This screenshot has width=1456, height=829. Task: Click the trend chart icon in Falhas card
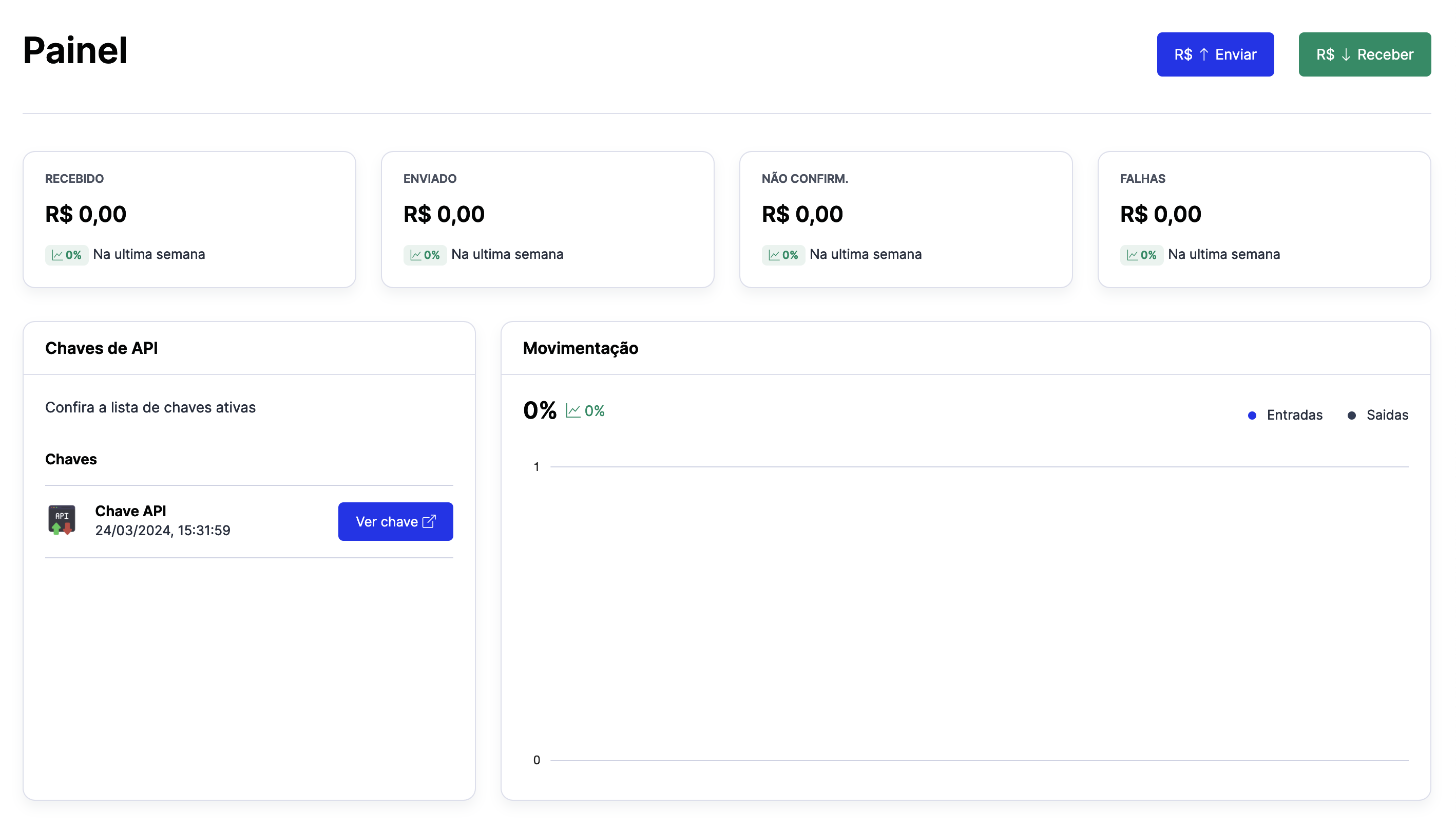1132,255
